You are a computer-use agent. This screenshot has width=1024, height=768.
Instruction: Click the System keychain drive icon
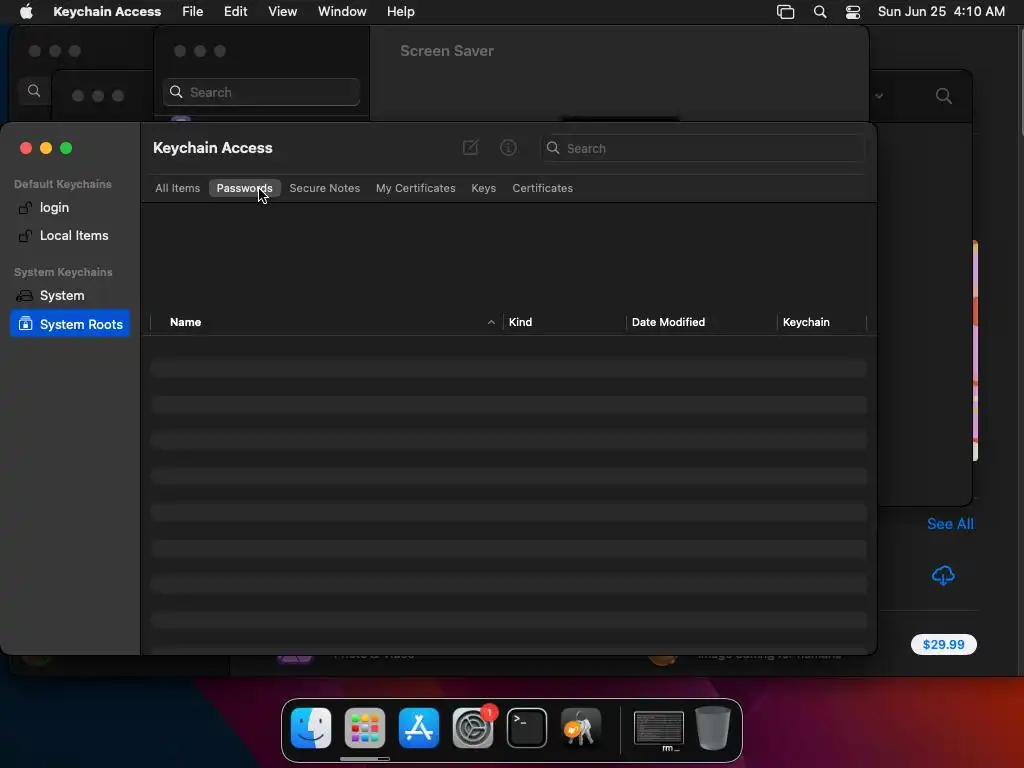[25, 296]
